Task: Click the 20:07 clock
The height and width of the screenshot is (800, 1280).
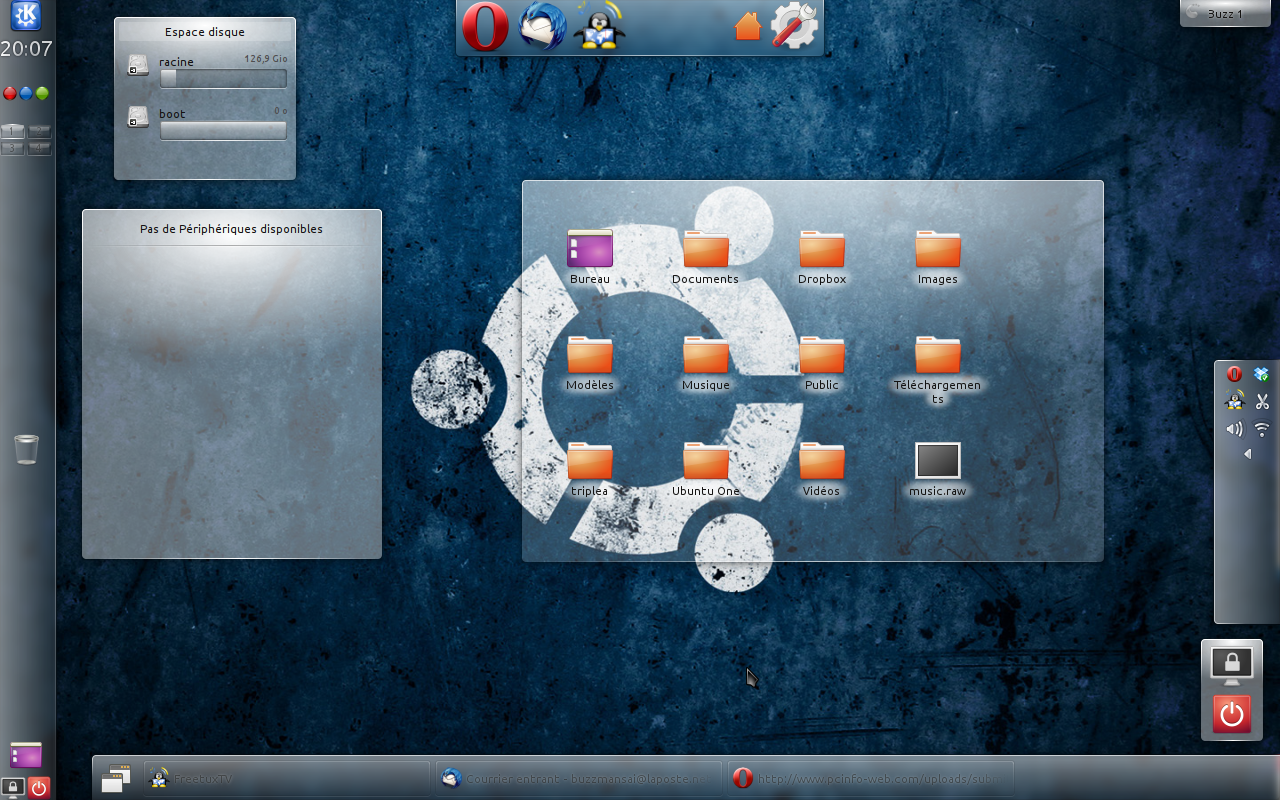Action: 27,48
